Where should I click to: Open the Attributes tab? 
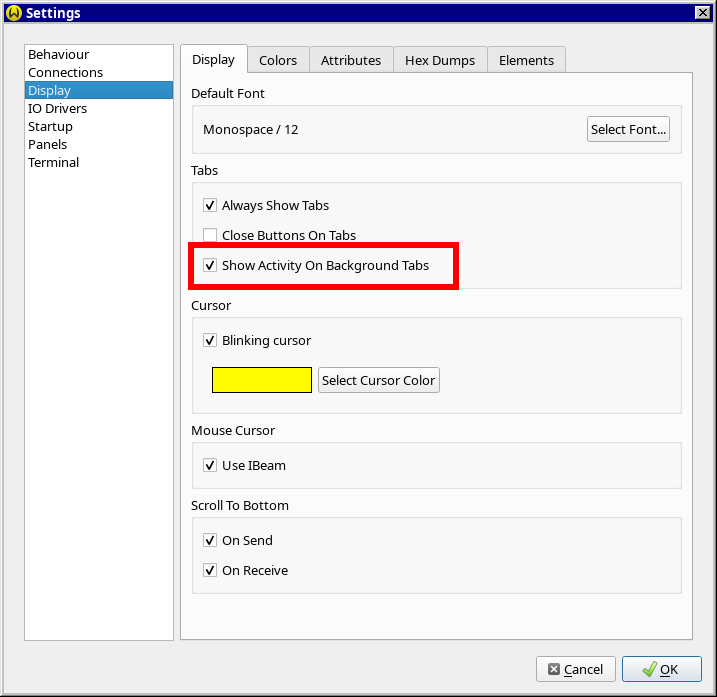click(351, 60)
